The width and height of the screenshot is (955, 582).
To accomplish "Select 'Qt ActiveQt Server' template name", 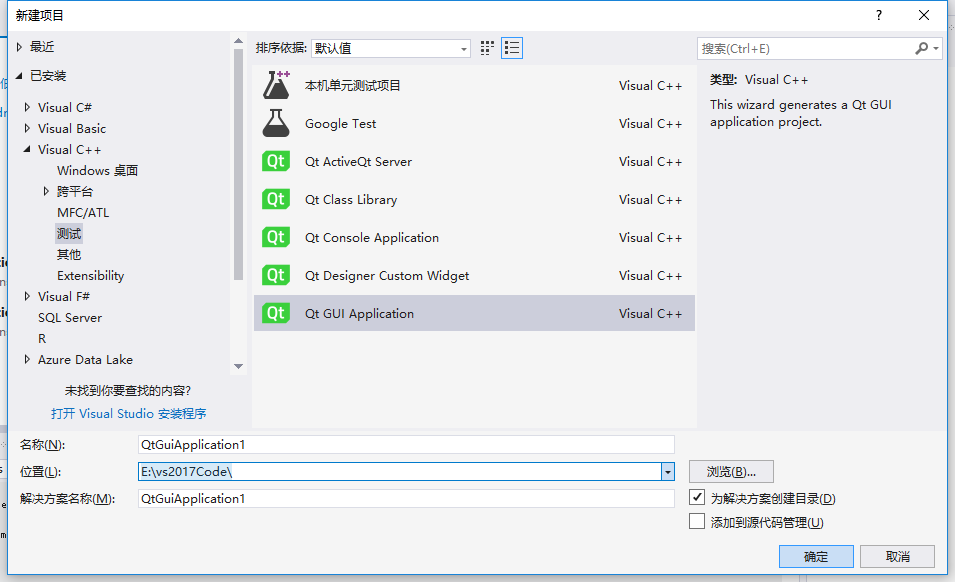I will pos(358,161).
